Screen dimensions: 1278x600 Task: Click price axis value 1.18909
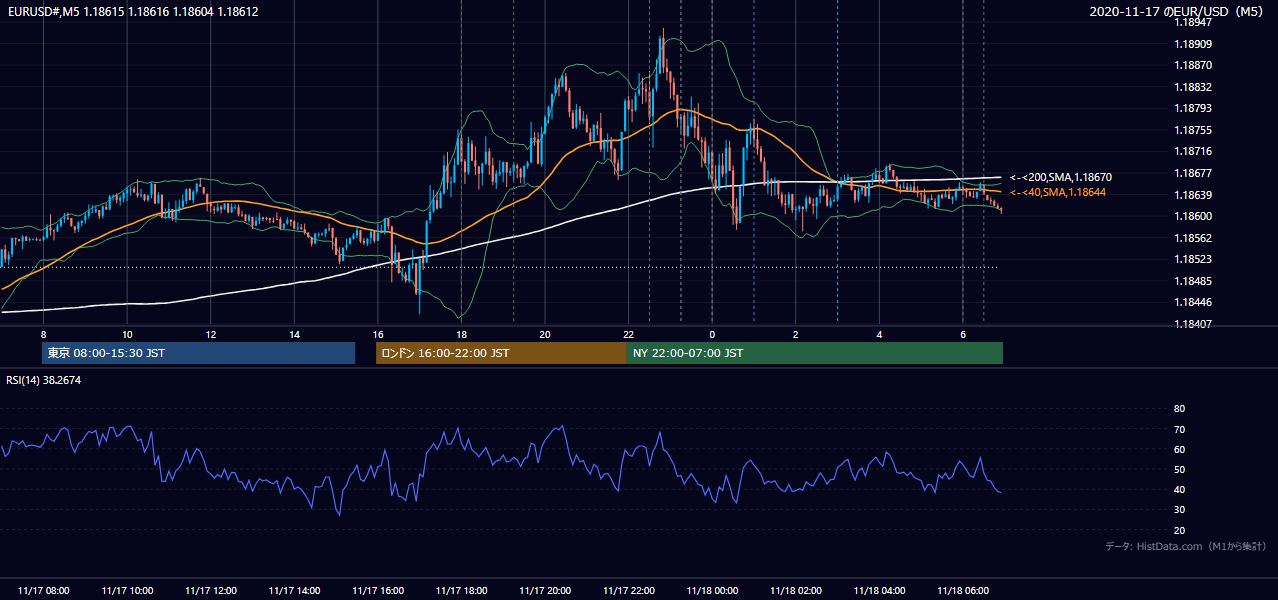1192,44
